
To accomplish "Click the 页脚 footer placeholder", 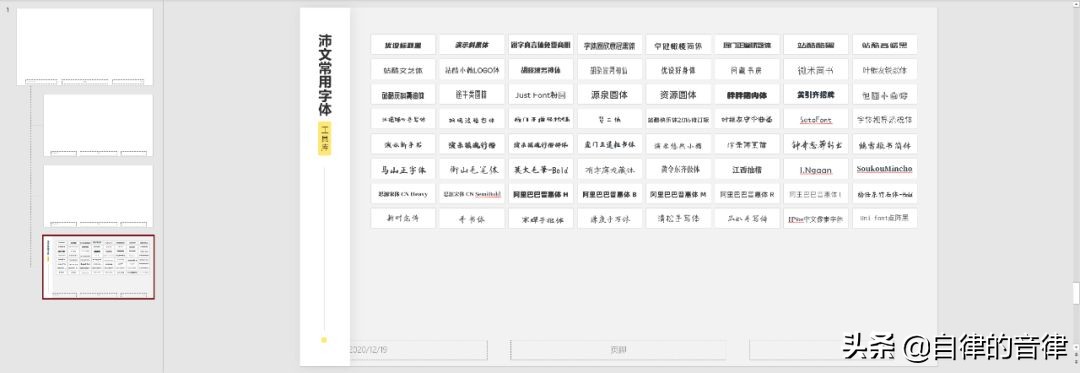I will point(618,350).
